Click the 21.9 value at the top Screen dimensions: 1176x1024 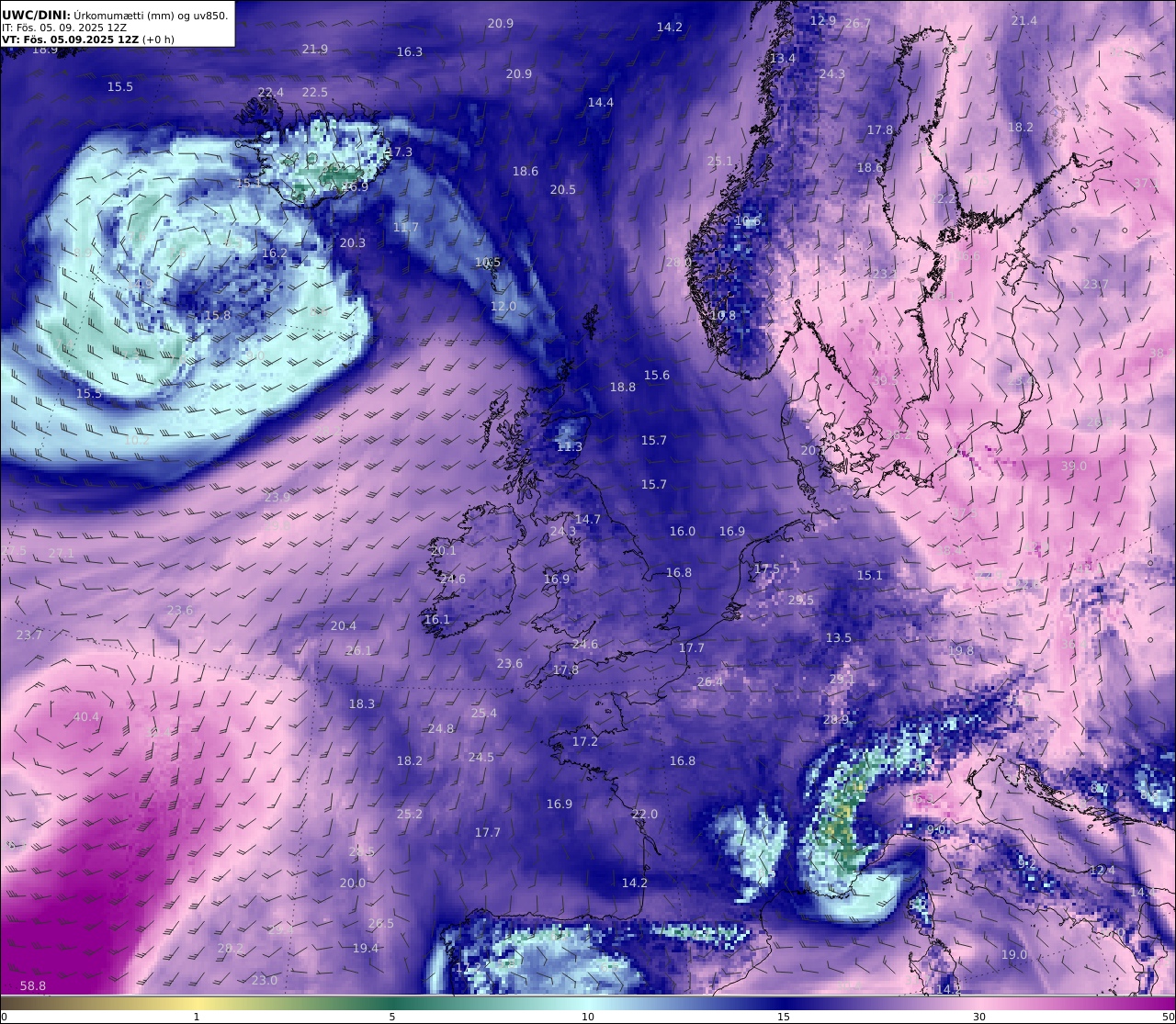coord(315,49)
